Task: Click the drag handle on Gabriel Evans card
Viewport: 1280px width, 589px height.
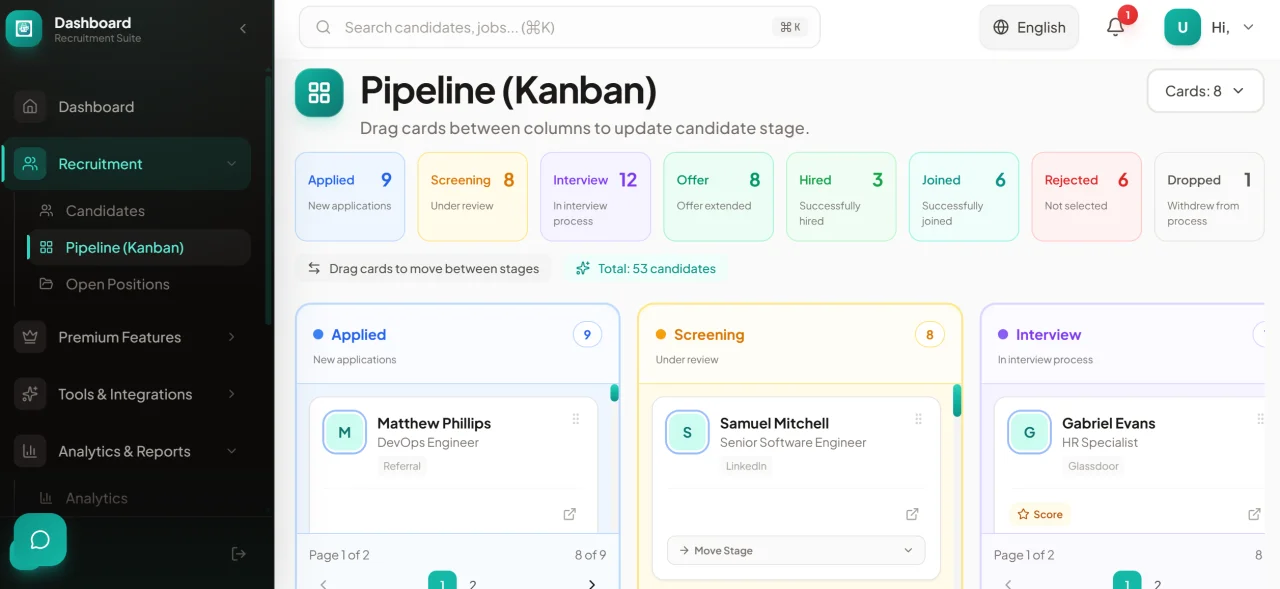Action: click(1260, 419)
